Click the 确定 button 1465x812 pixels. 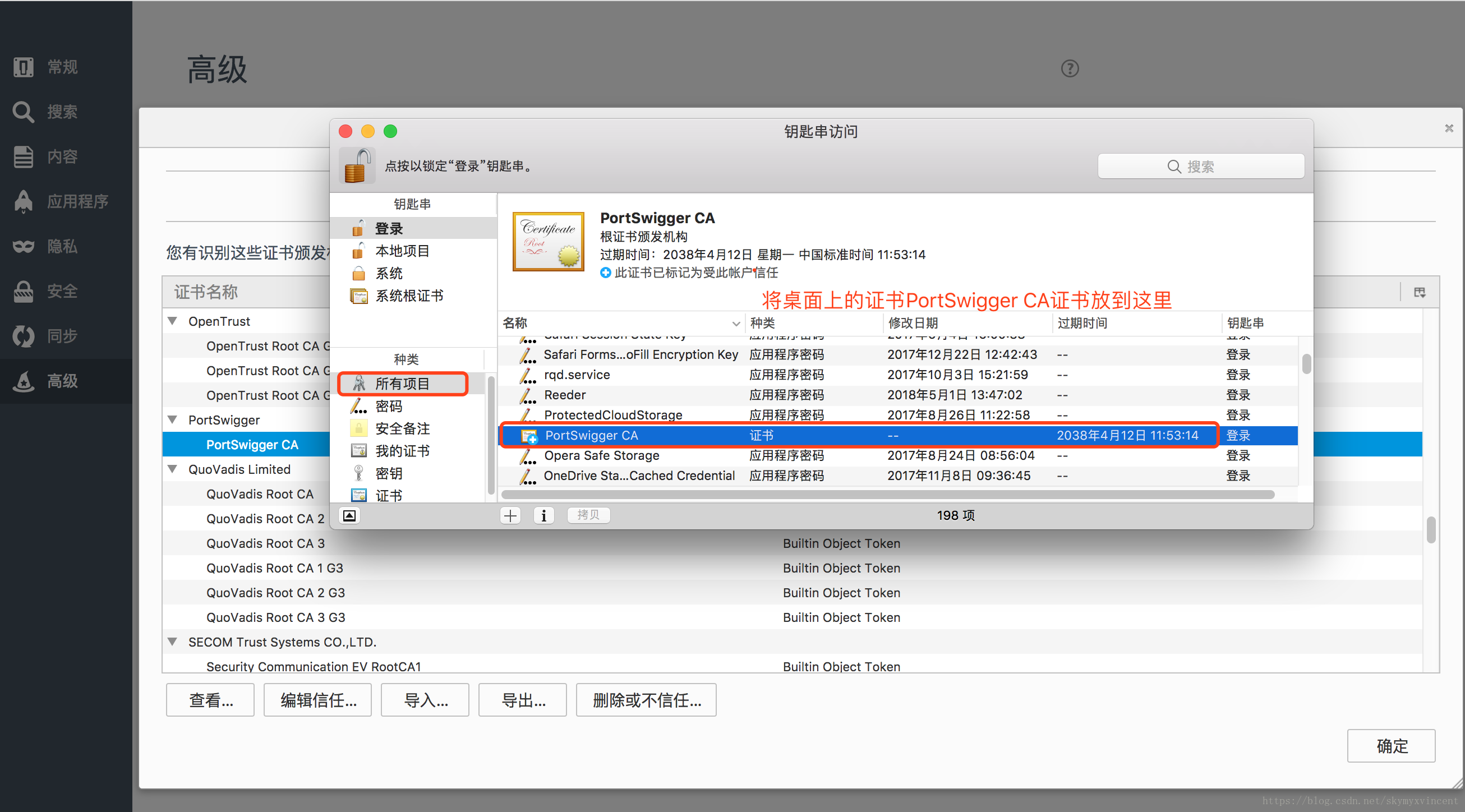pos(1392,746)
